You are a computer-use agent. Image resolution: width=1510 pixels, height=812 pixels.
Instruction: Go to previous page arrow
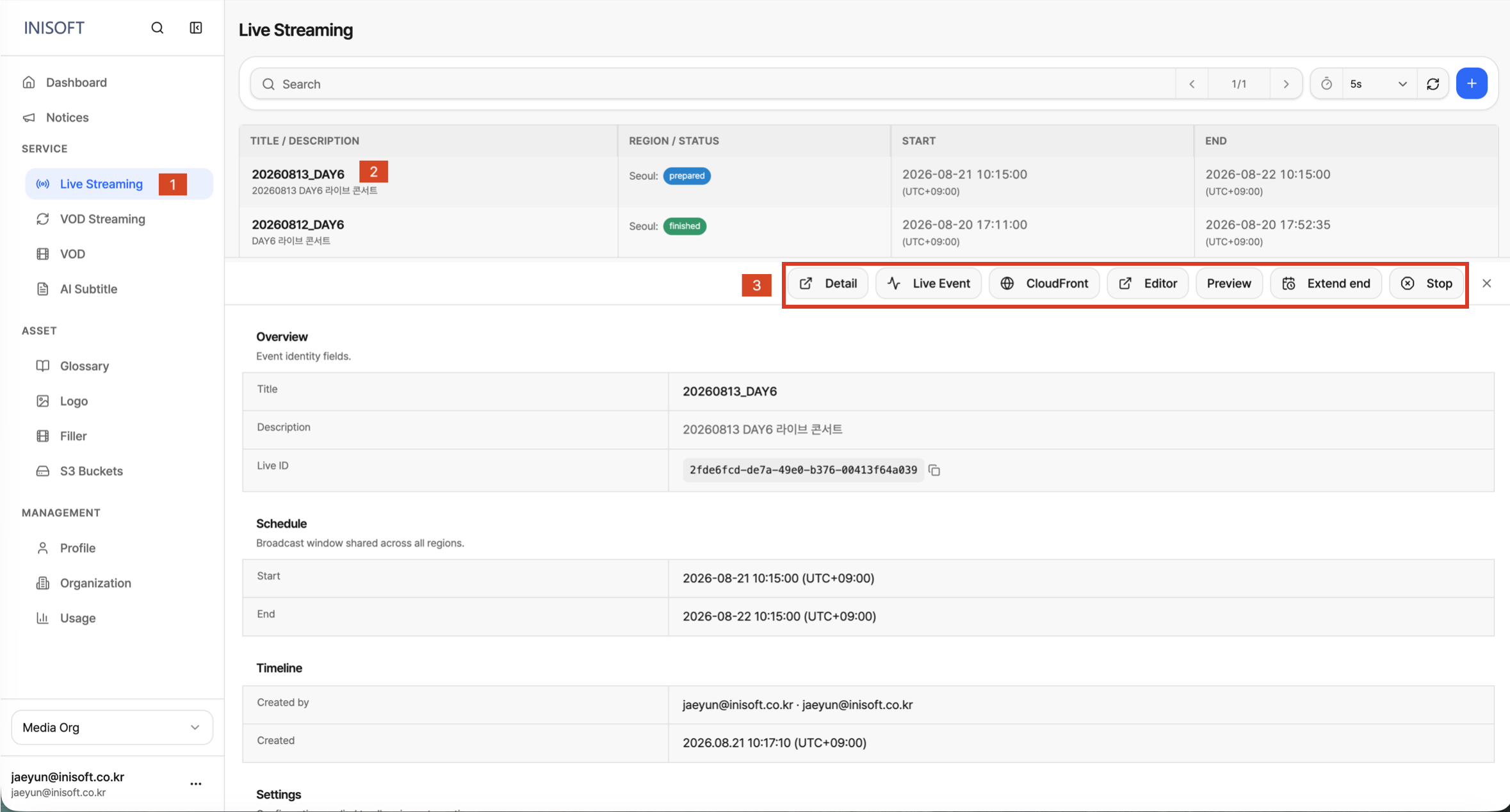click(x=1192, y=84)
